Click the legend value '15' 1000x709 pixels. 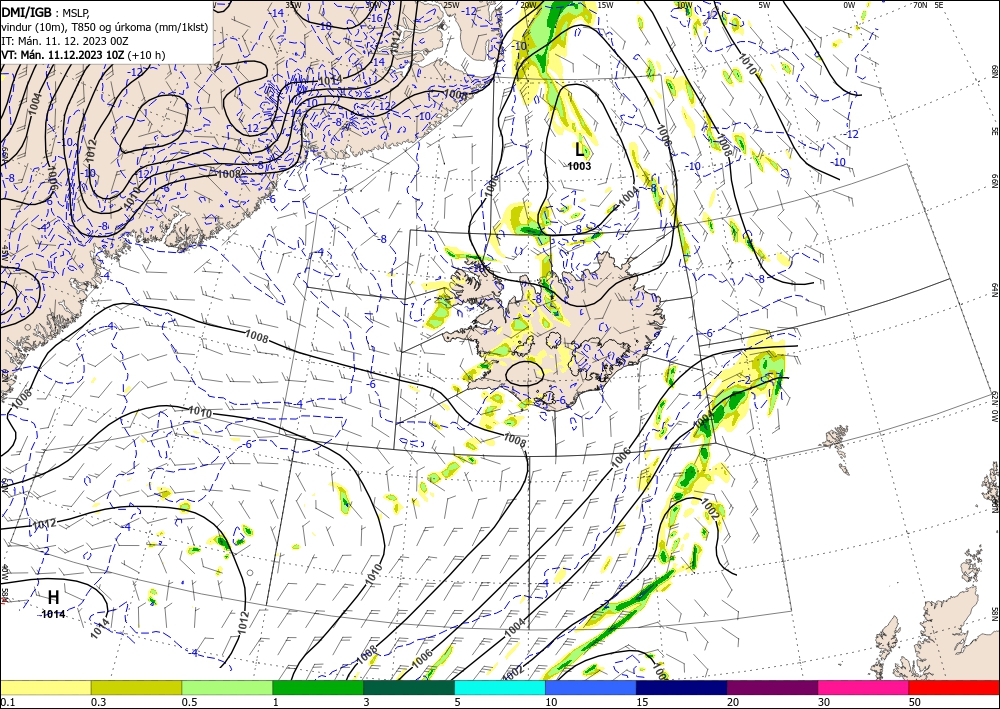click(642, 702)
